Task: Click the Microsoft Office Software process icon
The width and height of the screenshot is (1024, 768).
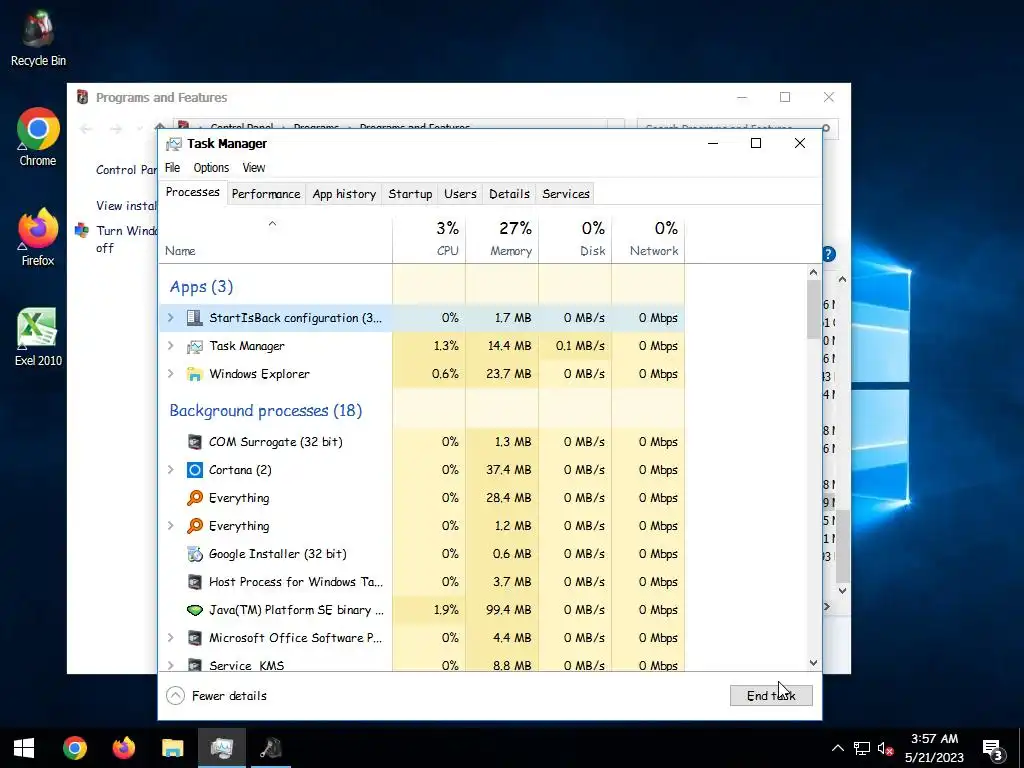Action: 195,638
